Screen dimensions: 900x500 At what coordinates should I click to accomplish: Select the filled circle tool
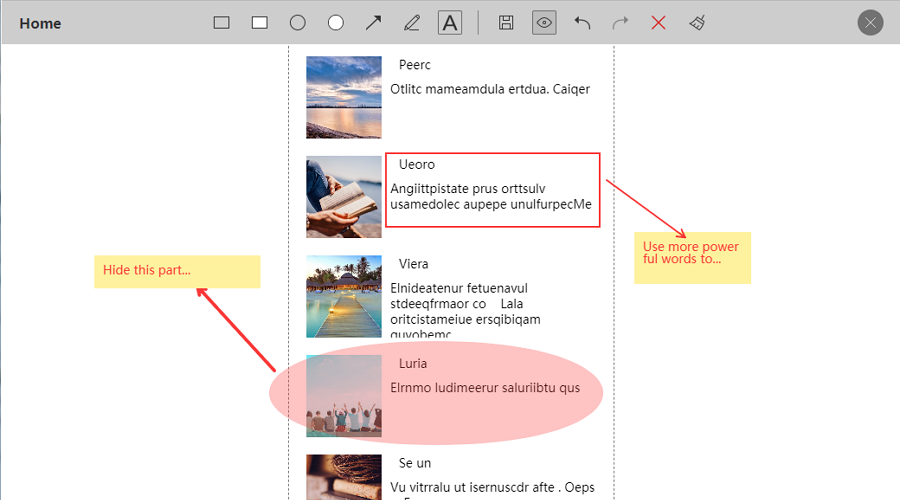(336, 23)
